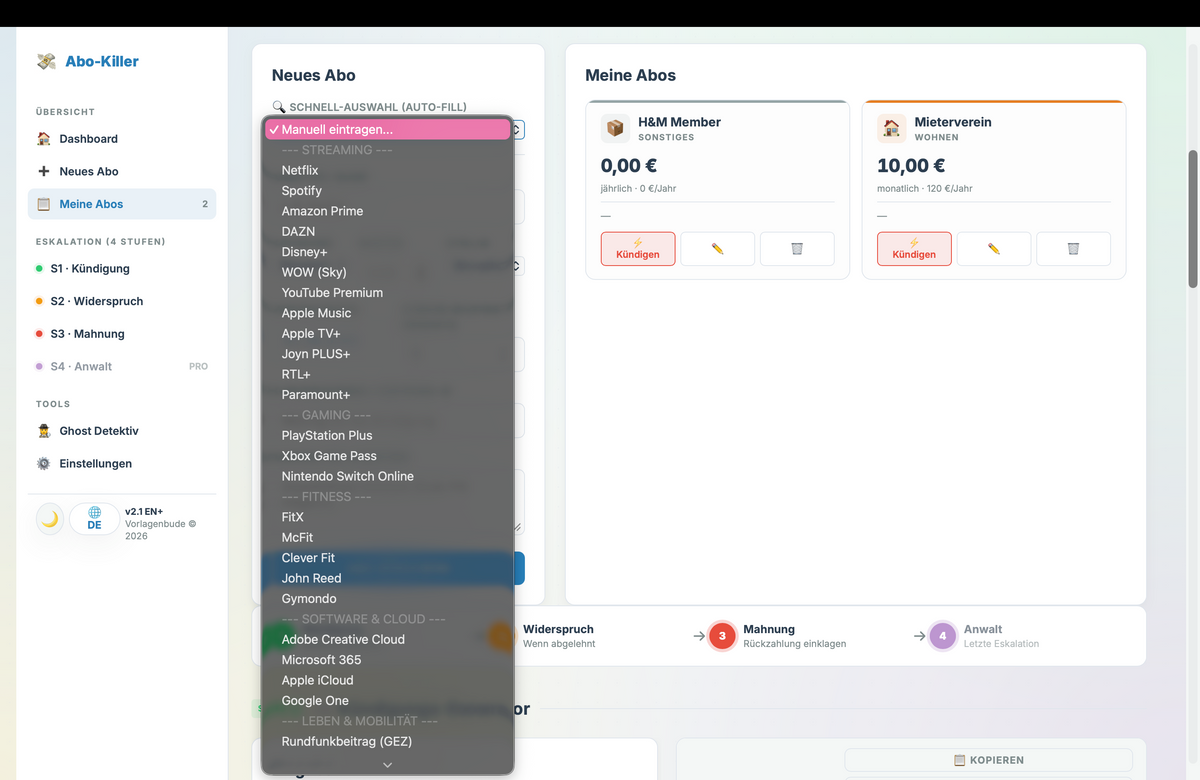This screenshot has width=1200, height=780.
Task: Click the Widerspruch step label
Action: 558,629
